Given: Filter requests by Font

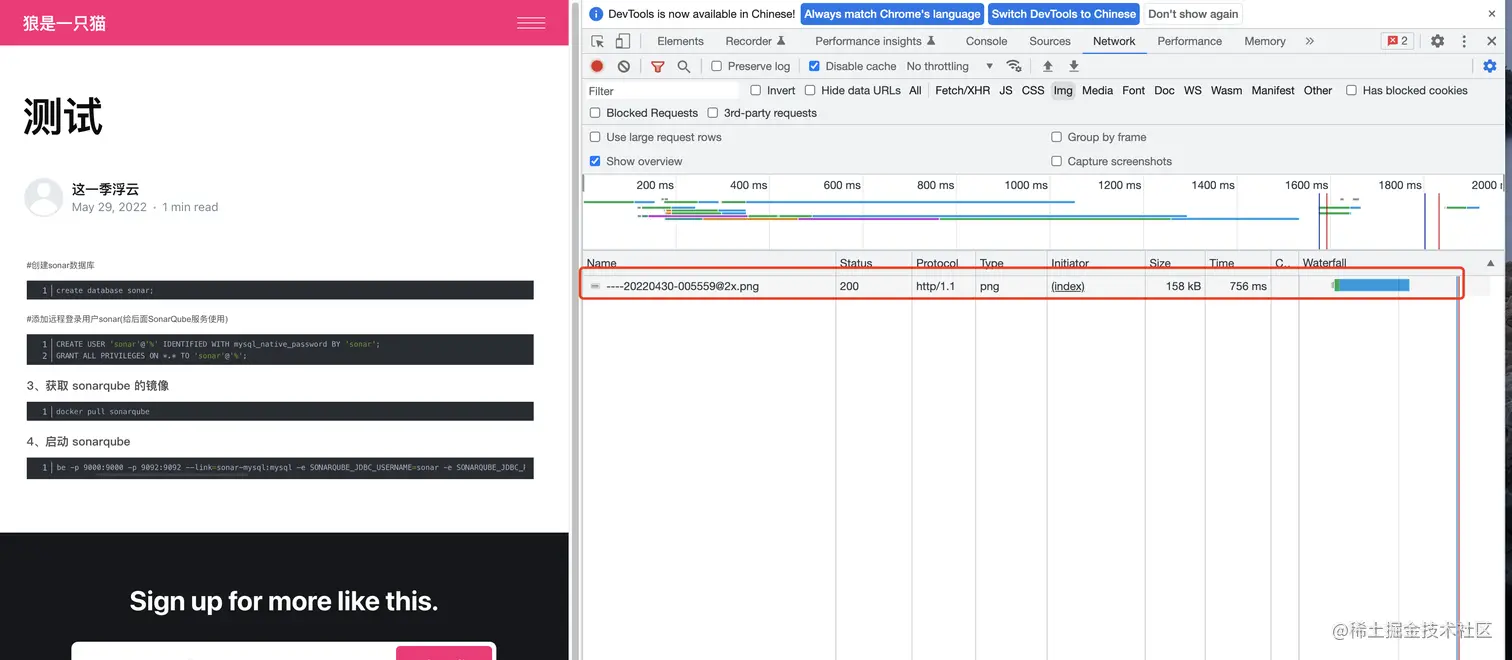Looking at the screenshot, I should pyautogui.click(x=1133, y=90).
